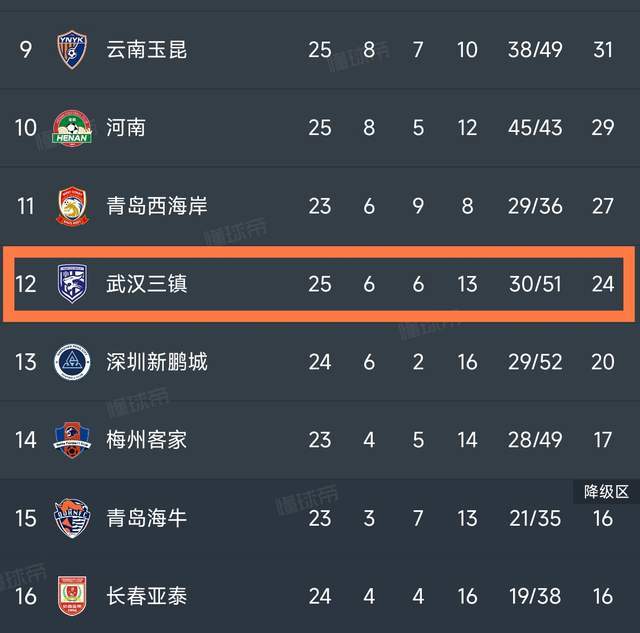The image size is (640, 633).
Task: Click the Qingdao West Coast club crest
Action: tap(73, 205)
